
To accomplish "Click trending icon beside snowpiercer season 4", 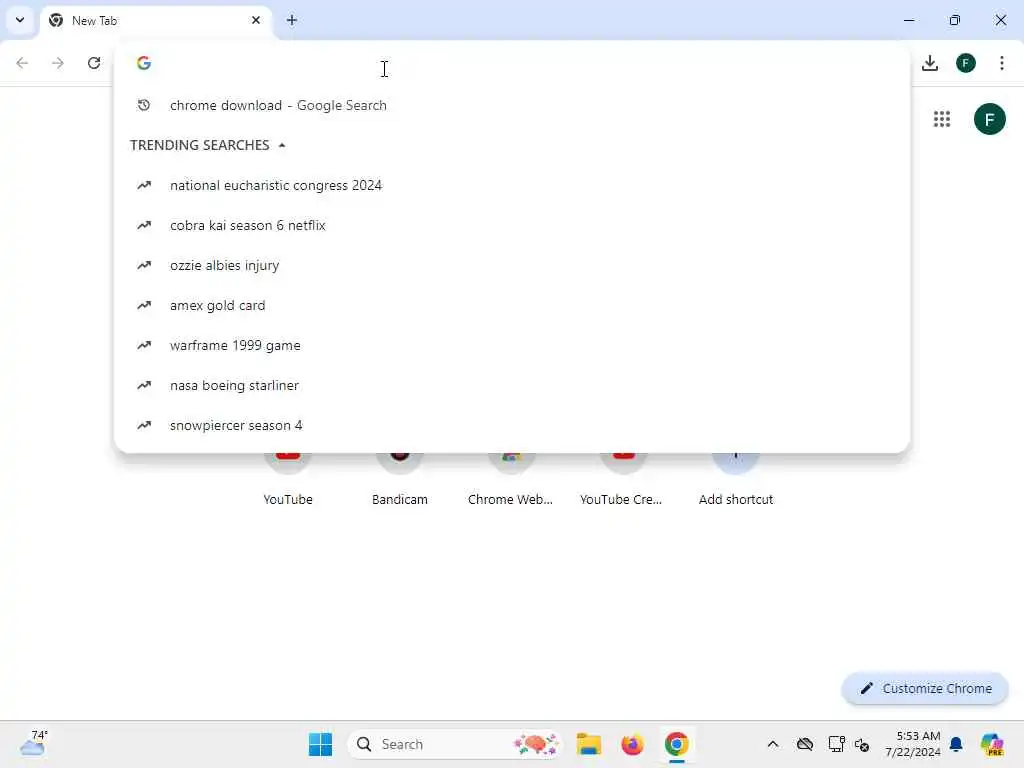I will tap(144, 425).
